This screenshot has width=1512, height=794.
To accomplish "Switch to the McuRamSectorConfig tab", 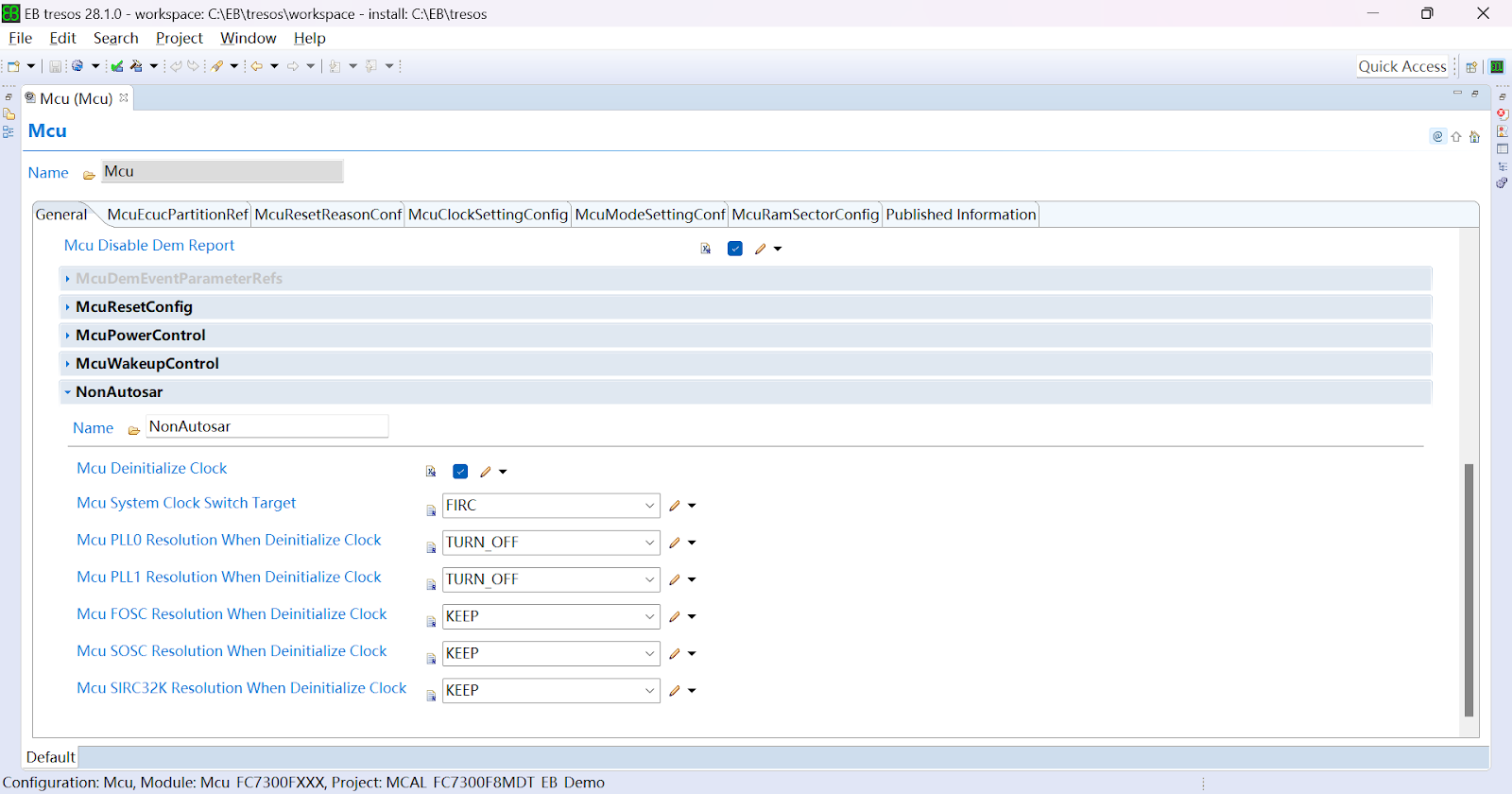I will pyautogui.click(x=805, y=215).
